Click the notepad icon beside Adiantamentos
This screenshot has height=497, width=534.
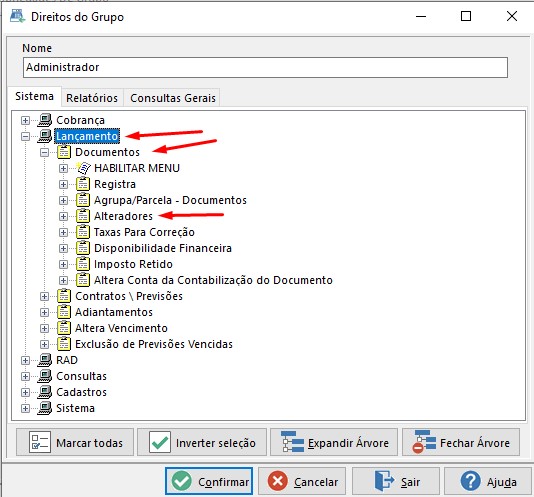64,312
